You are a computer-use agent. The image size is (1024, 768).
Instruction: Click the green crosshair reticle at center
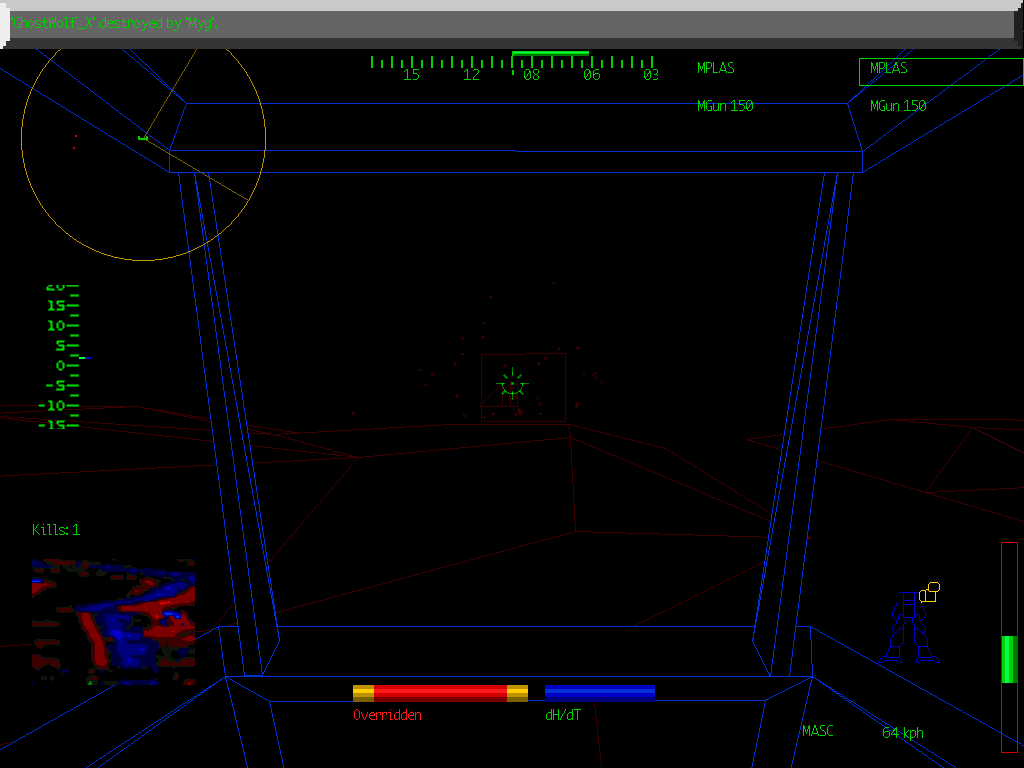click(x=512, y=384)
